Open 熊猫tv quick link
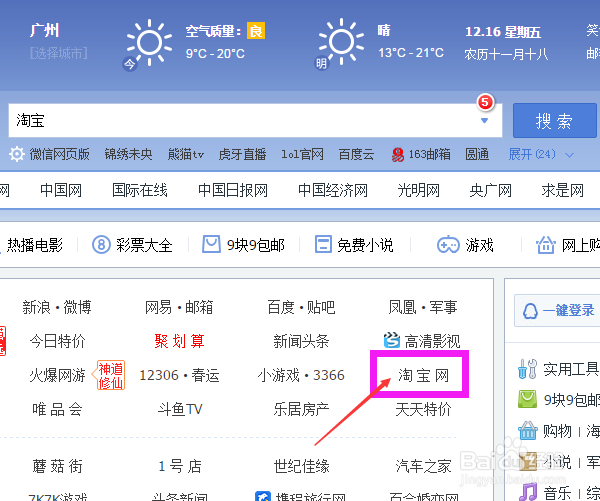600x501 pixels. tap(186, 155)
